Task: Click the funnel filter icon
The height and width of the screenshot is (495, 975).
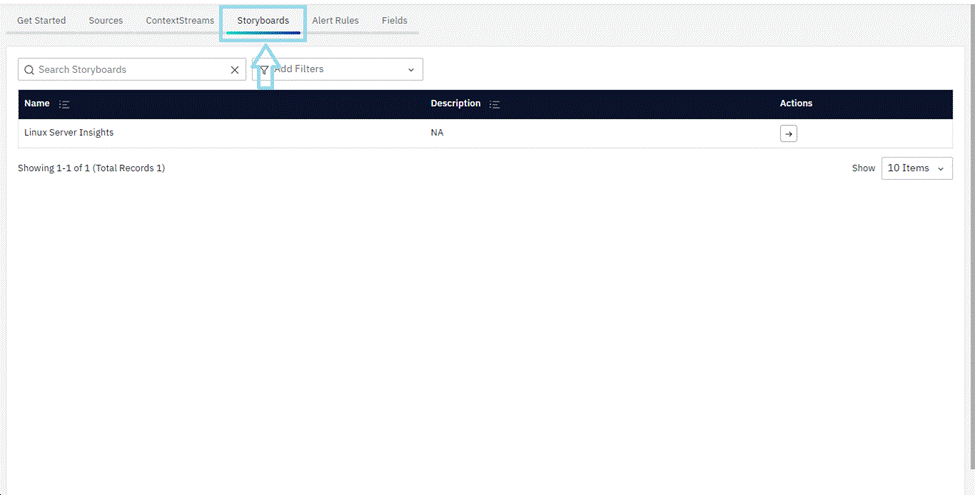Action: (x=264, y=70)
